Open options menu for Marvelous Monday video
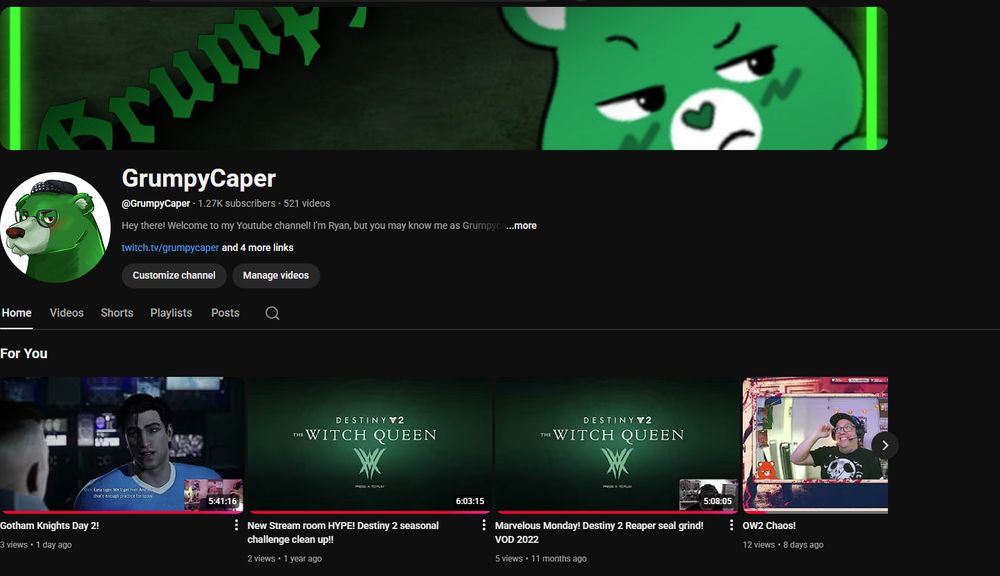Viewport: 1000px width, 576px height. pyautogui.click(x=731, y=525)
